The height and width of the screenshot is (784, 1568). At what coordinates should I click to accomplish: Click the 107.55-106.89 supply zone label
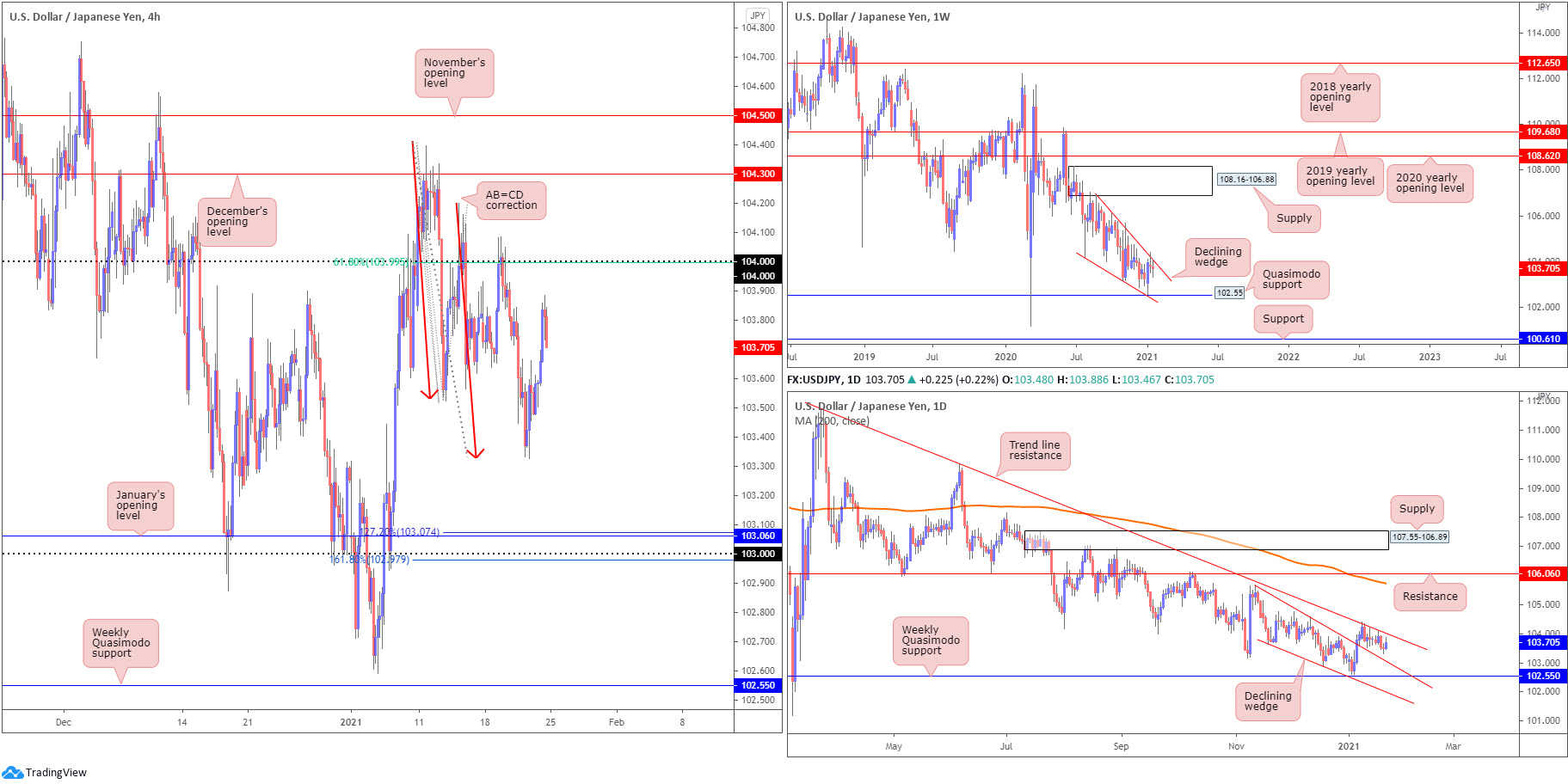click(x=1420, y=536)
